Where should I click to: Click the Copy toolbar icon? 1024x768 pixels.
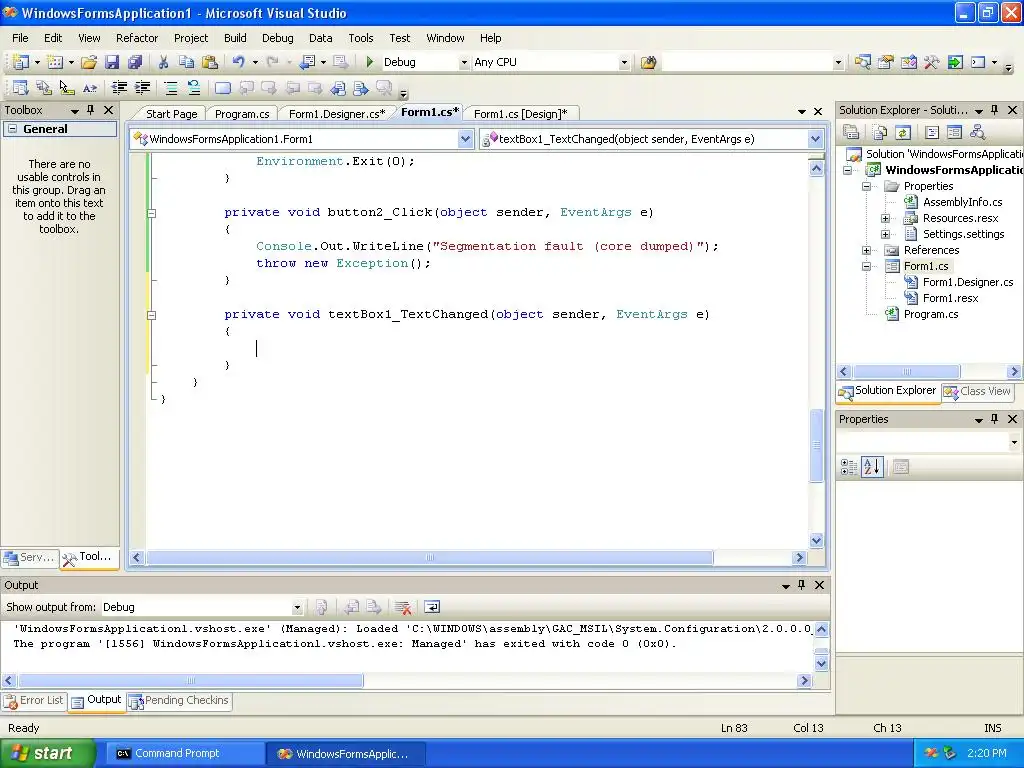(x=186, y=62)
